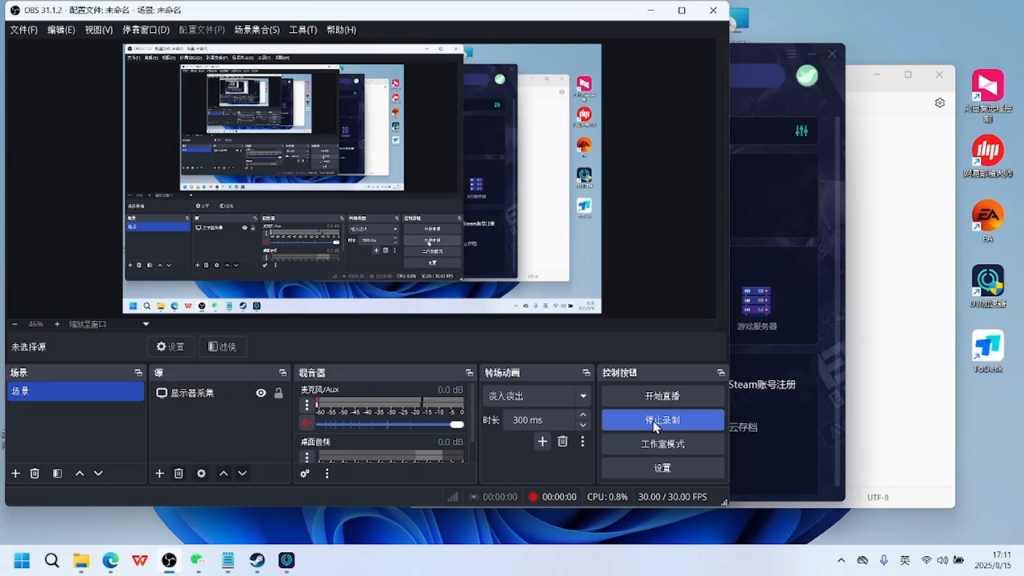
Task: Open 麦克风/Aux channel three-dot options
Action: [307, 405]
